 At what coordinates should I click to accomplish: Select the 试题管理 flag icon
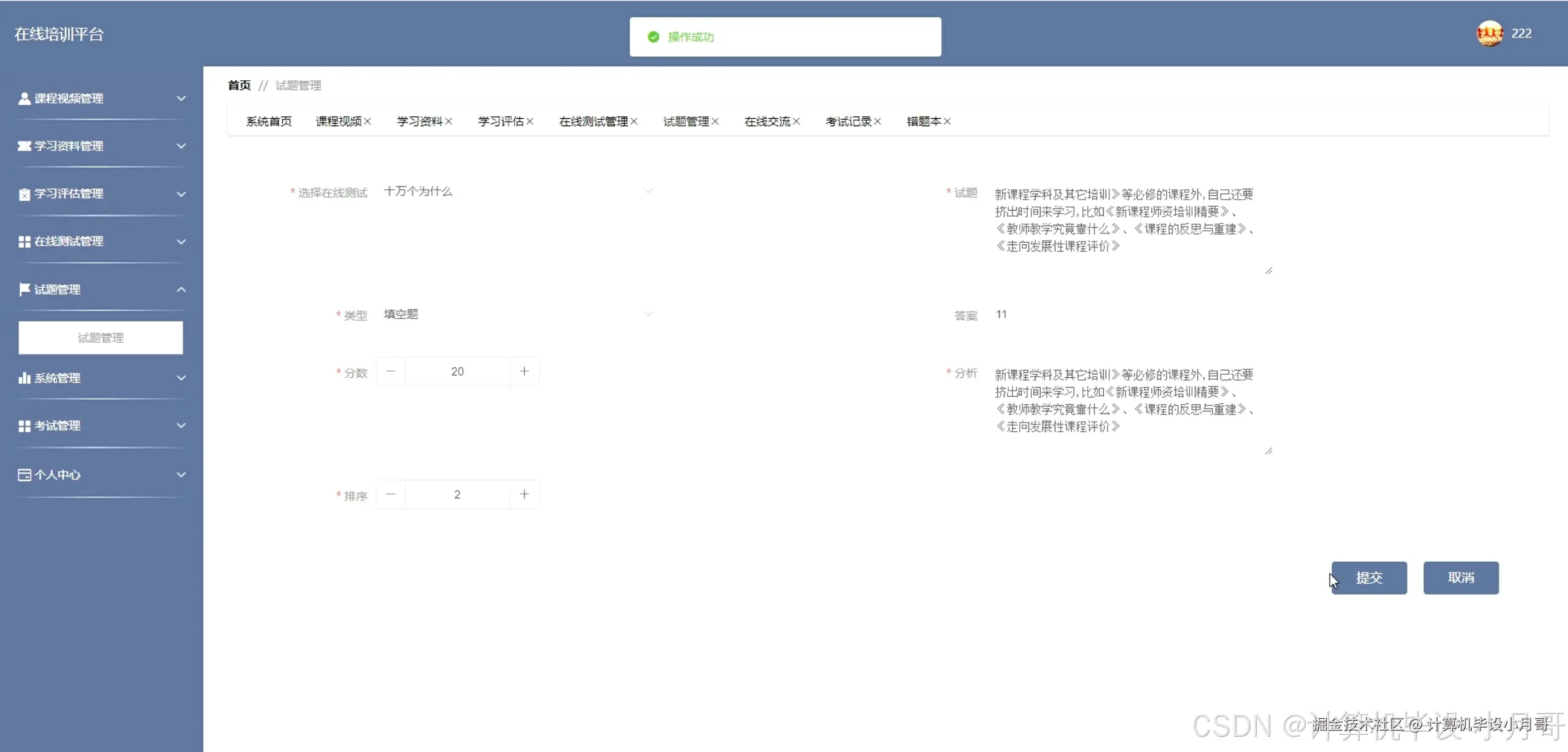click(24, 289)
